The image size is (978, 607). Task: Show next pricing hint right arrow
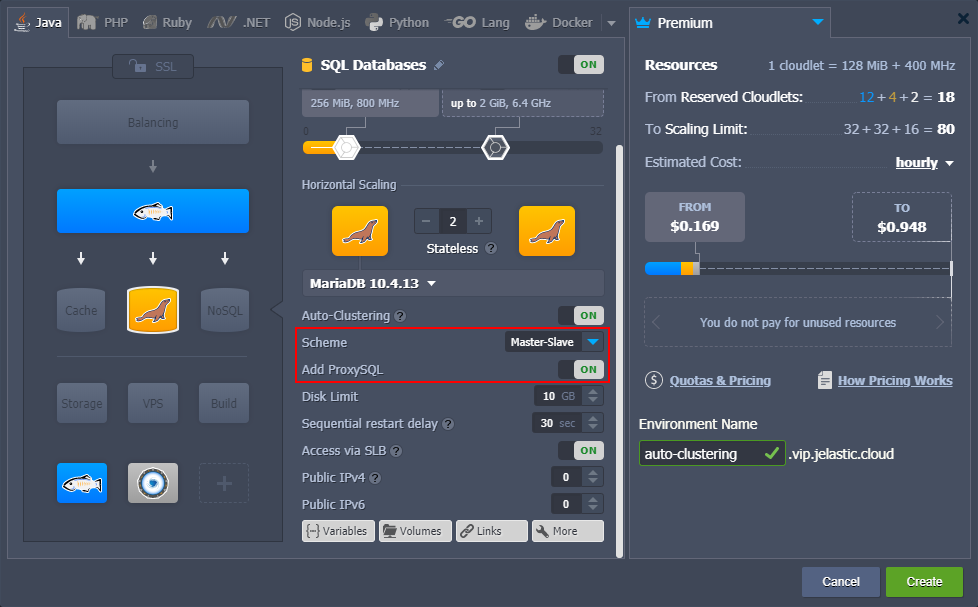940,323
